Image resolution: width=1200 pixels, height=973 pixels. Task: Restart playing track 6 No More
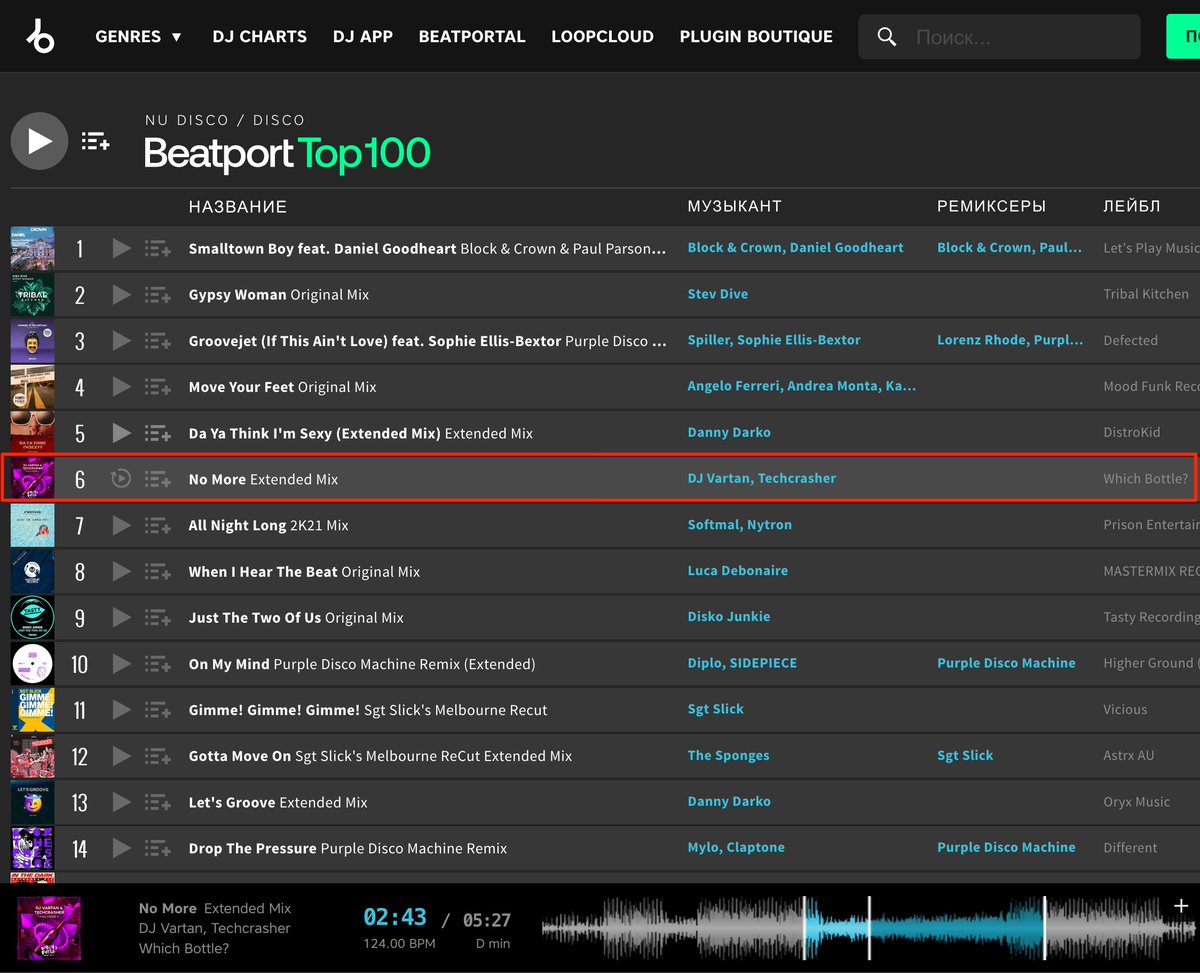[x=121, y=479]
